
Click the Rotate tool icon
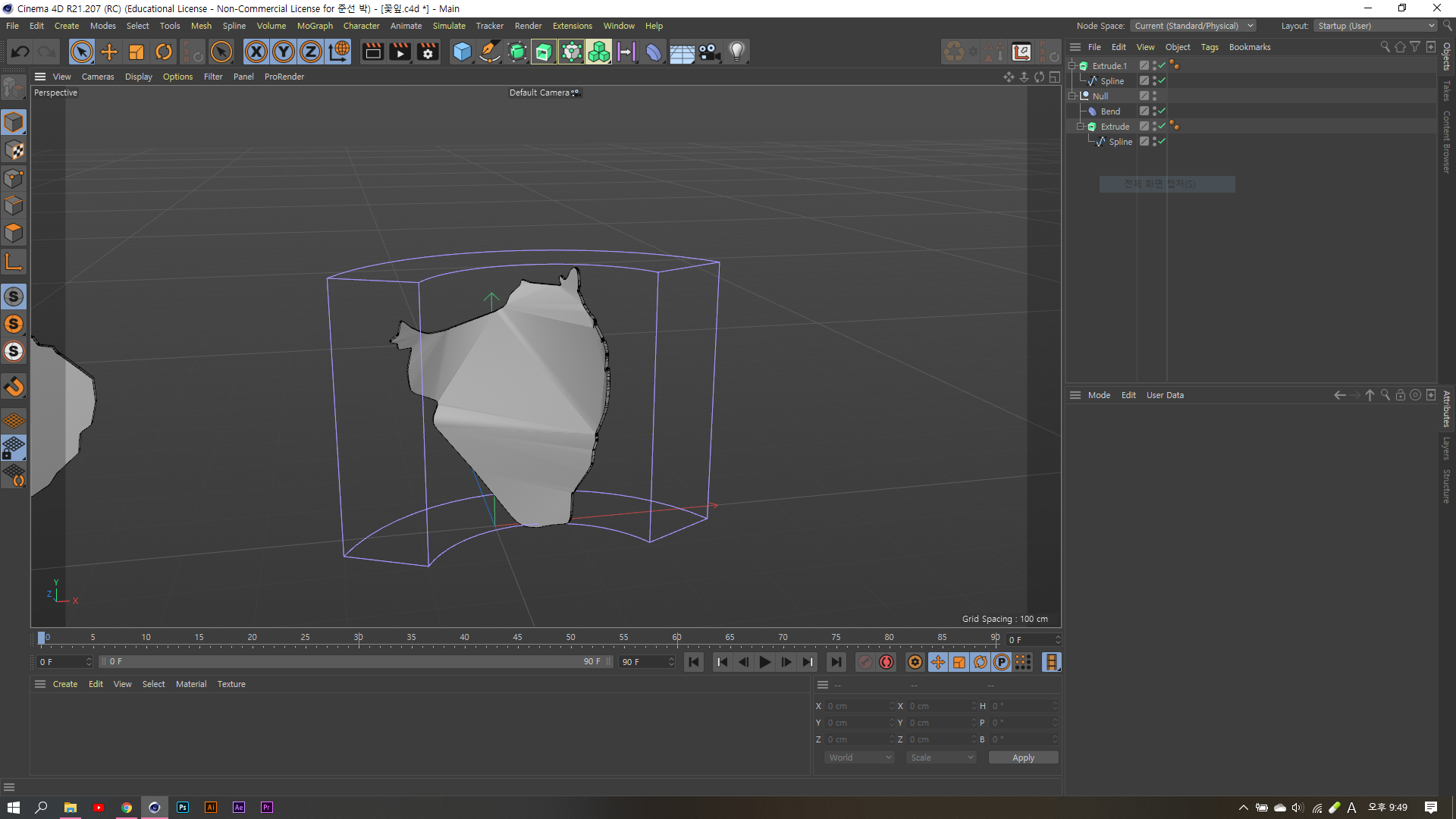pyautogui.click(x=164, y=51)
